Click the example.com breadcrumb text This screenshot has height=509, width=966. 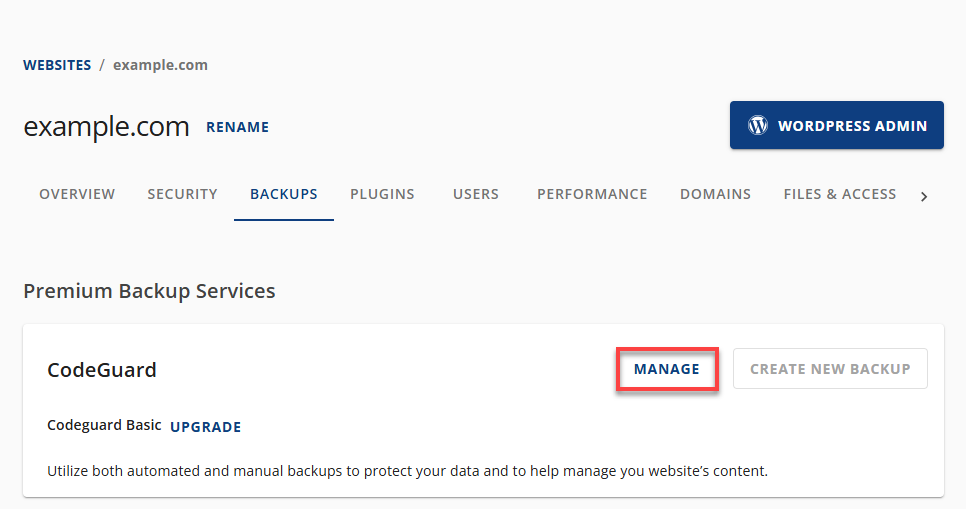(x=160, y=65)
